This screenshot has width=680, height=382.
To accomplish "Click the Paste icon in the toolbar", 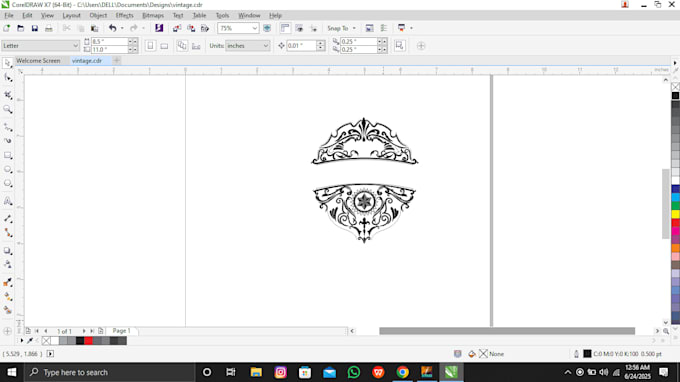I will (x=94, y=28).
